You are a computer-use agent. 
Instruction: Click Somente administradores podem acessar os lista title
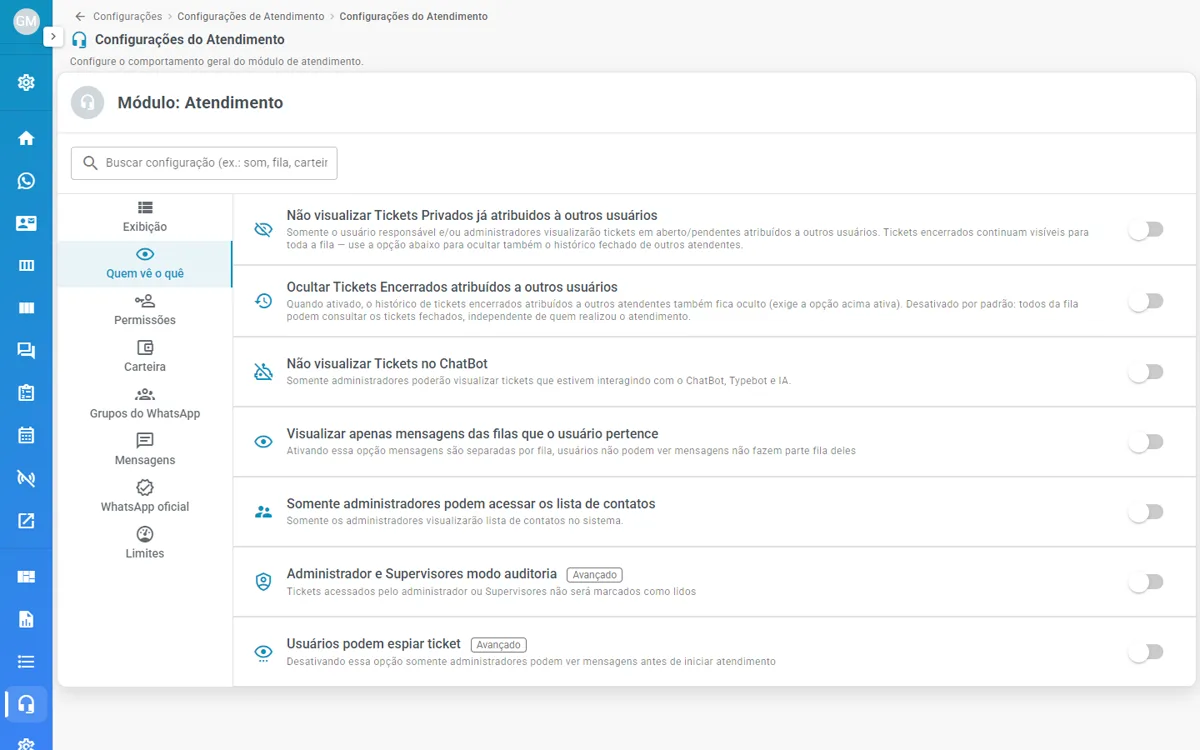pyautogui.click(x=471, y=504)
